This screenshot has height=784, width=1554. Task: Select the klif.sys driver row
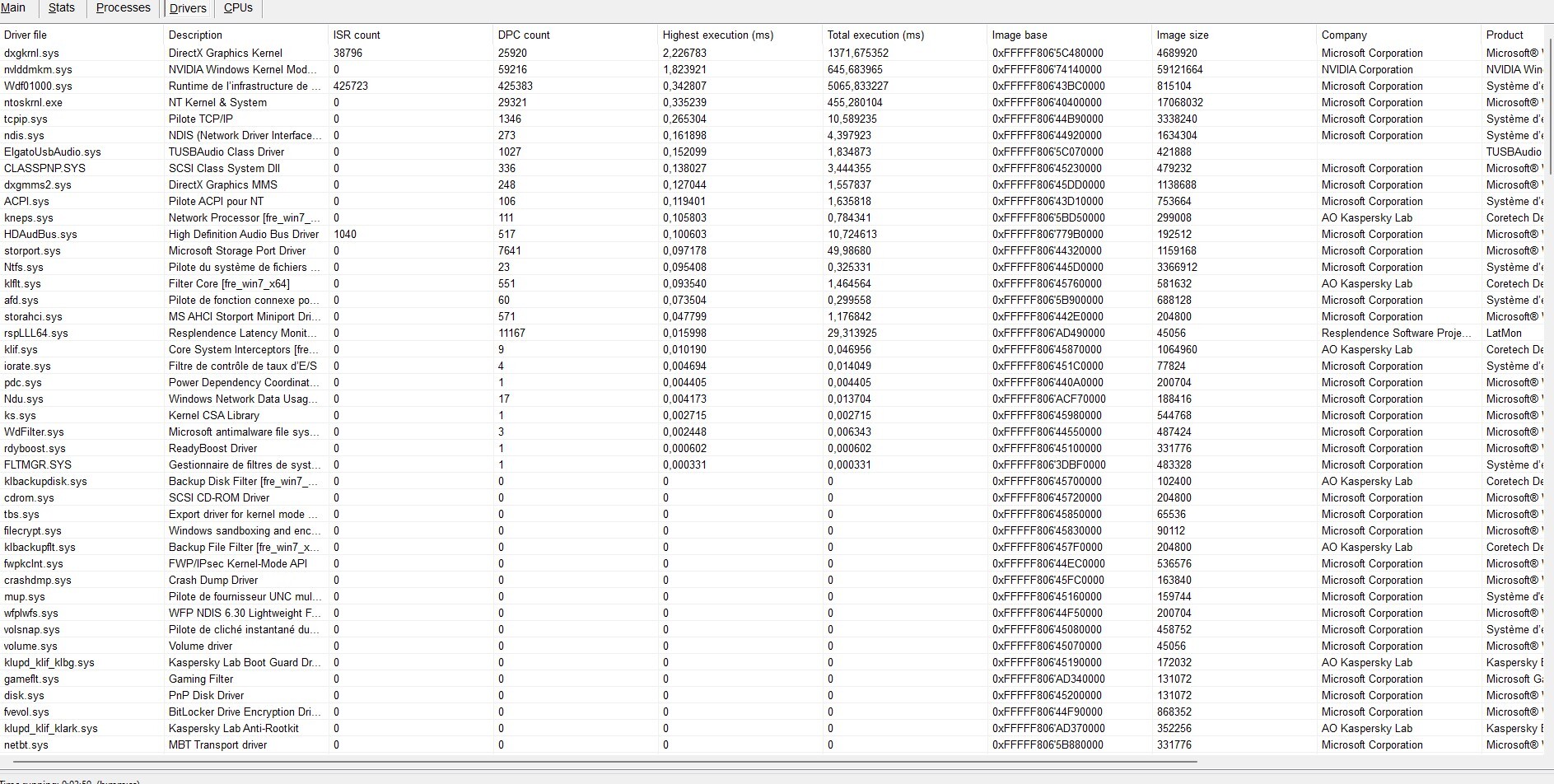pyautogui.click(x=772, y=349)
